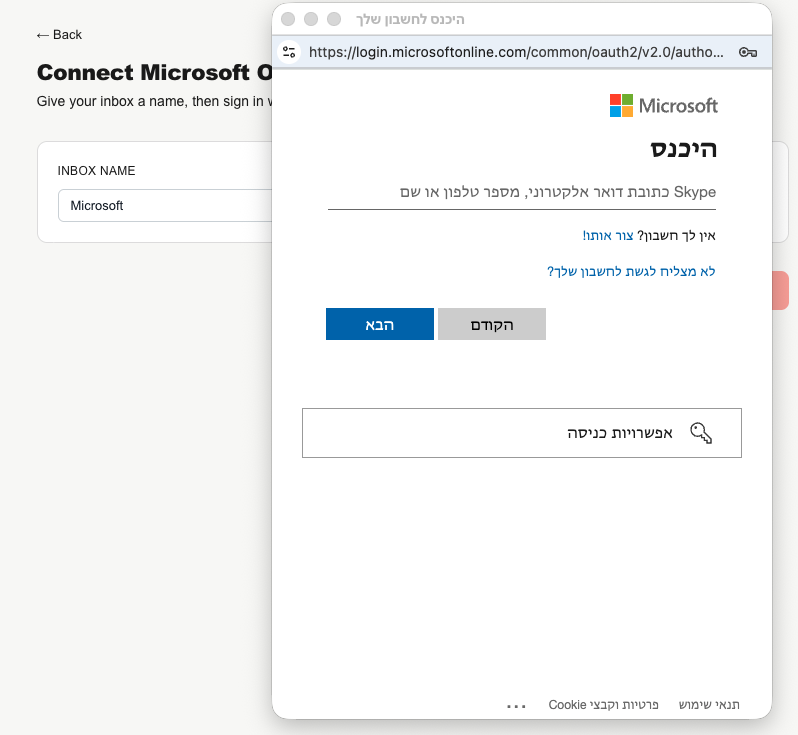Minimize the sign-in popup window

tap(311, 19)
